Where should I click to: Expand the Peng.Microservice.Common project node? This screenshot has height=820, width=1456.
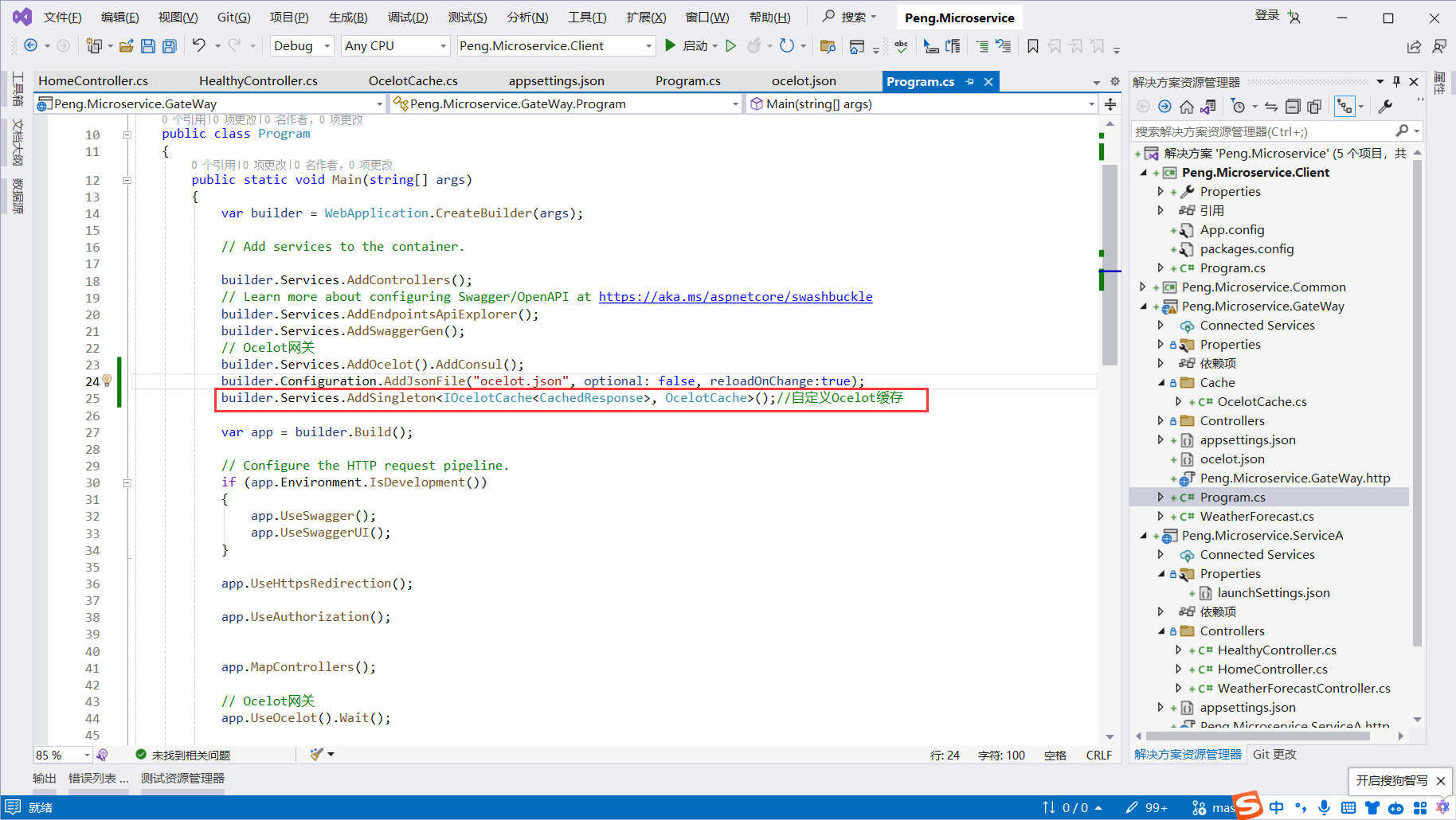[x=1143, y=287]
